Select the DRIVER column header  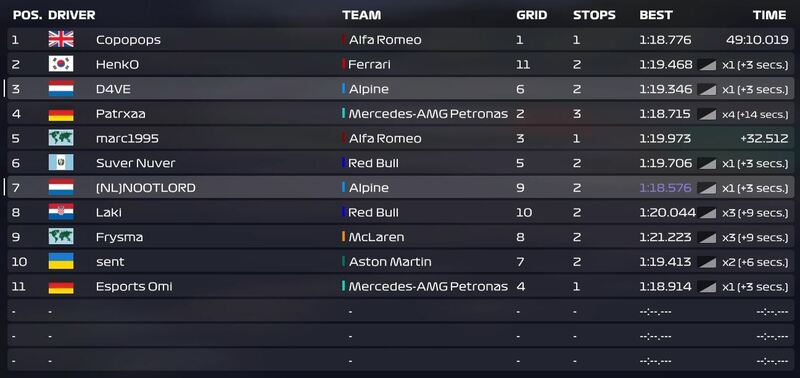pos(72,15)
